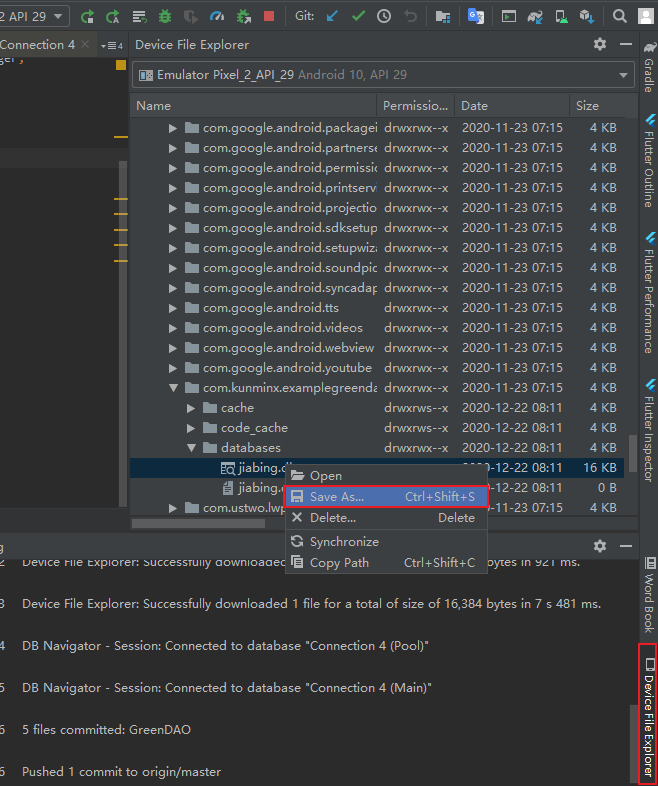Screen dimensions: 658x786
Task: Click the user account avatar icon
Action: 645,17
